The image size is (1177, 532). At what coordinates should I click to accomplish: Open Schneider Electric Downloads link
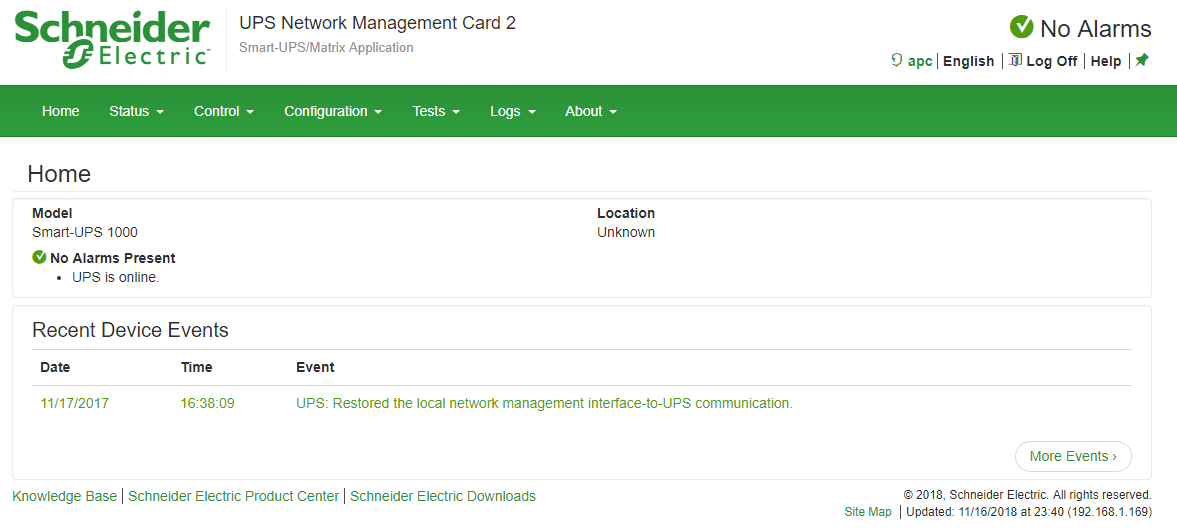(443, 496)
